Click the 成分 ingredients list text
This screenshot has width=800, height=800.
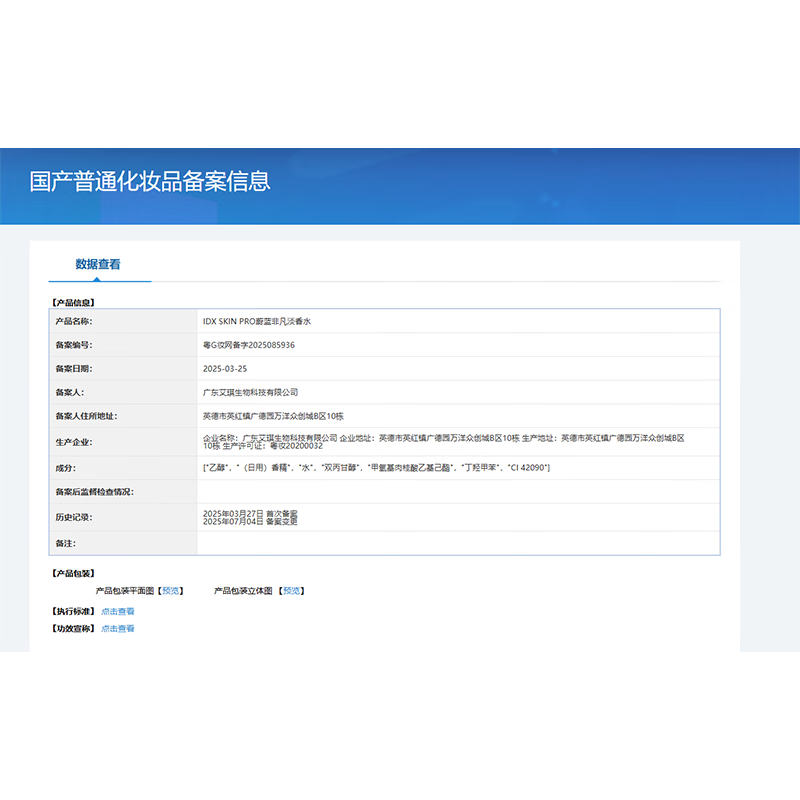[375, 468]
